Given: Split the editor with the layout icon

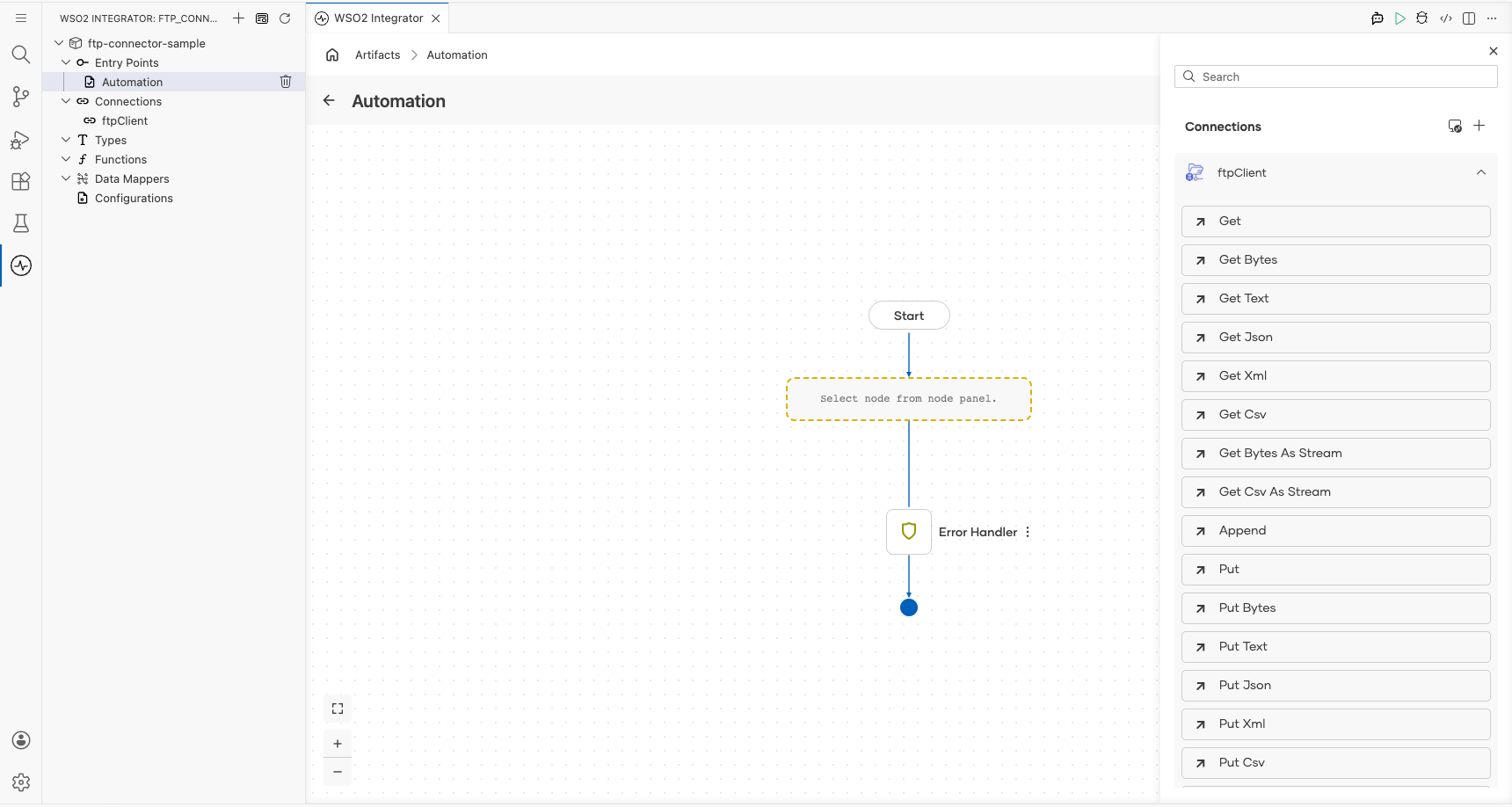Looking at the screenshot, I should click(1469, 18).
